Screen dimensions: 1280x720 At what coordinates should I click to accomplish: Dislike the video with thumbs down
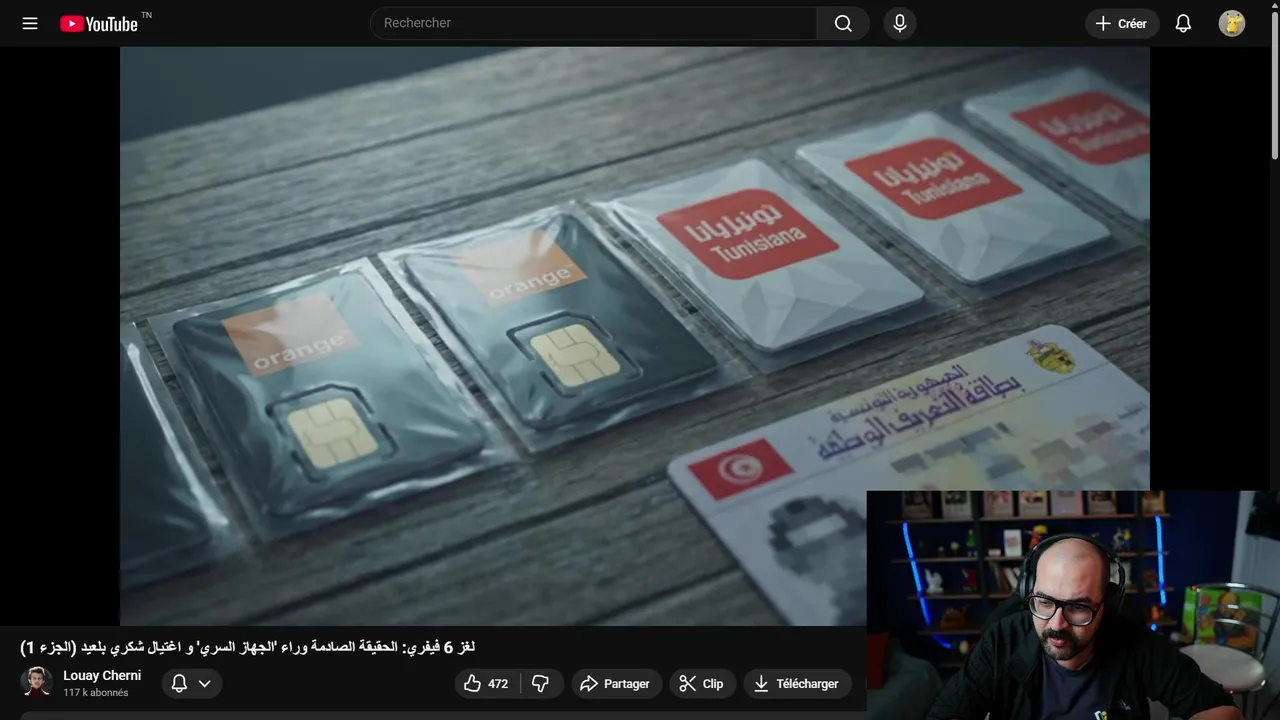541,684
